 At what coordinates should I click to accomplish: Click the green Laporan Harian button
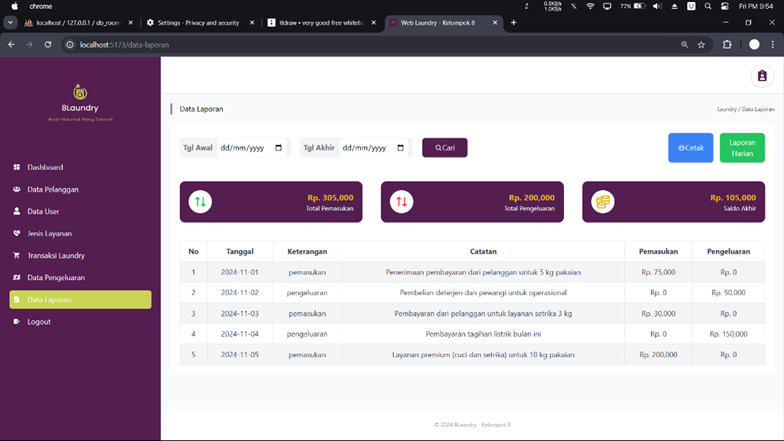point(742,148)
